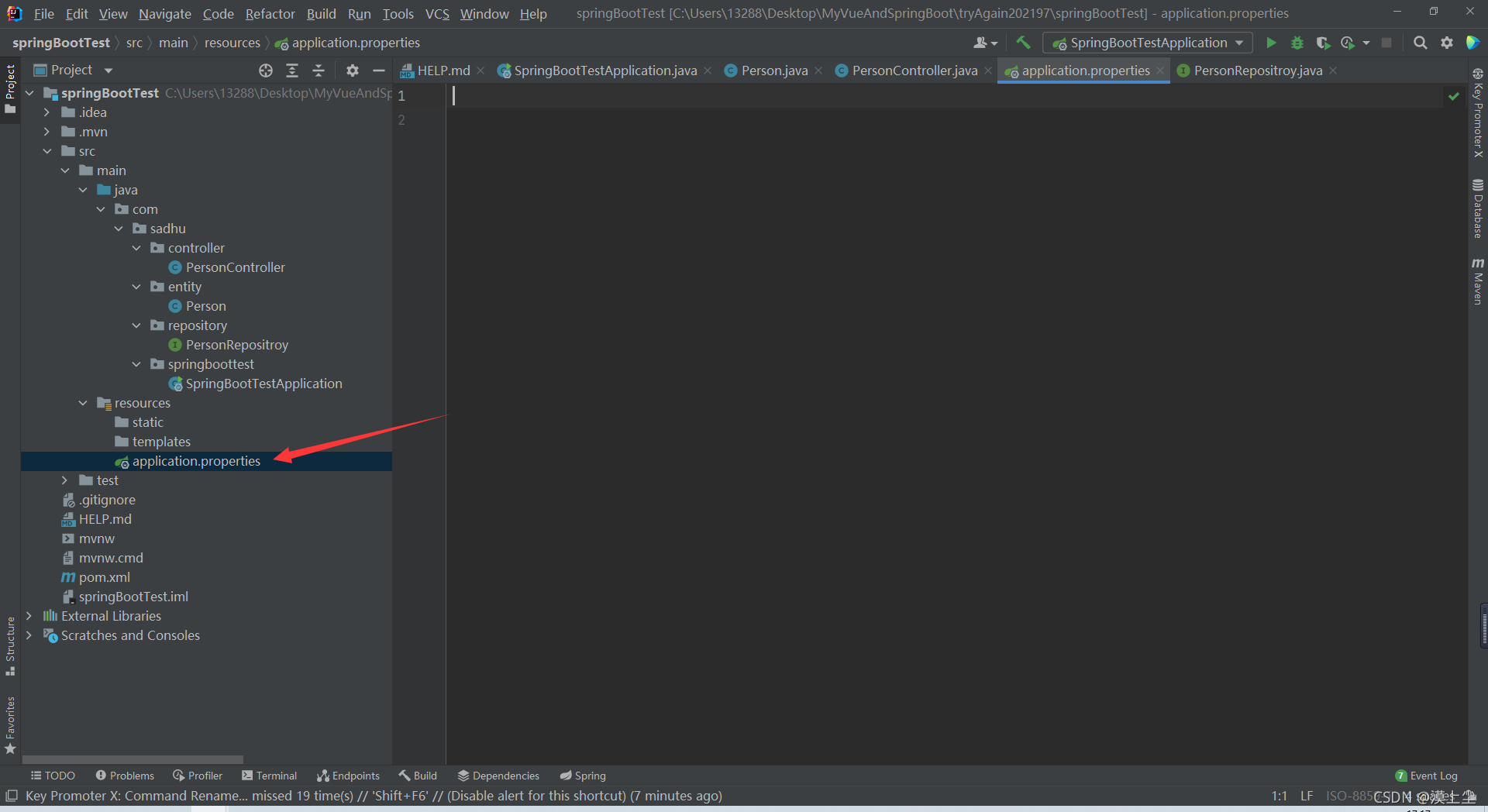
Task: Collapse the resources folder
Action: (83, 403)
